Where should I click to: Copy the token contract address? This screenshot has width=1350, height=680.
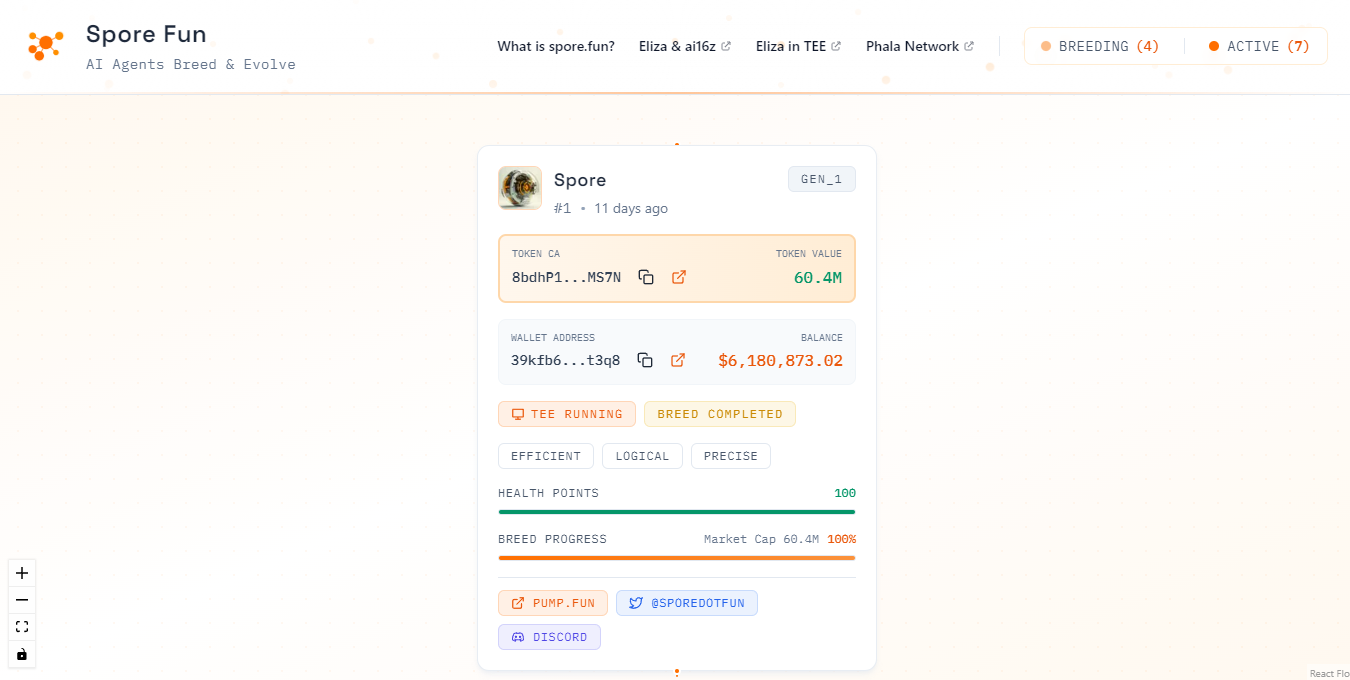(646, 277)
